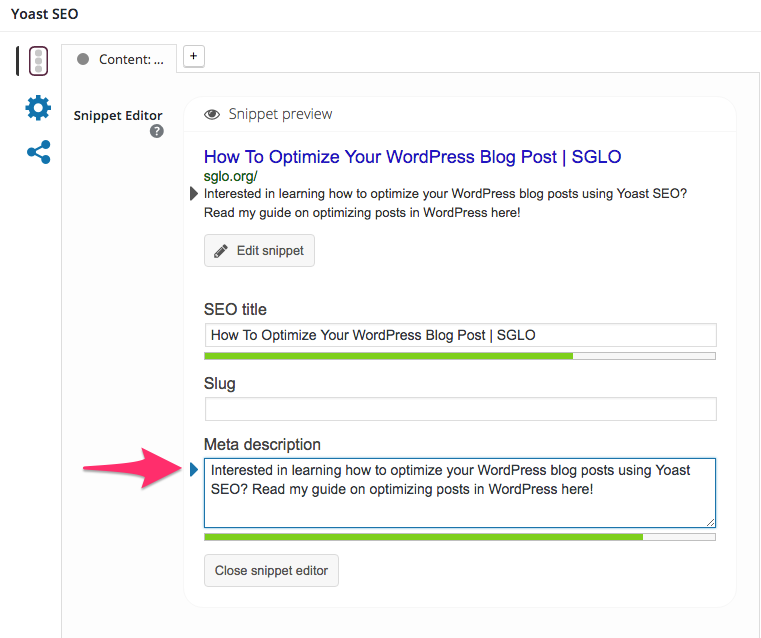Click into the Meta description textarea
Screen dimensions: 761x638
point(460,492)
